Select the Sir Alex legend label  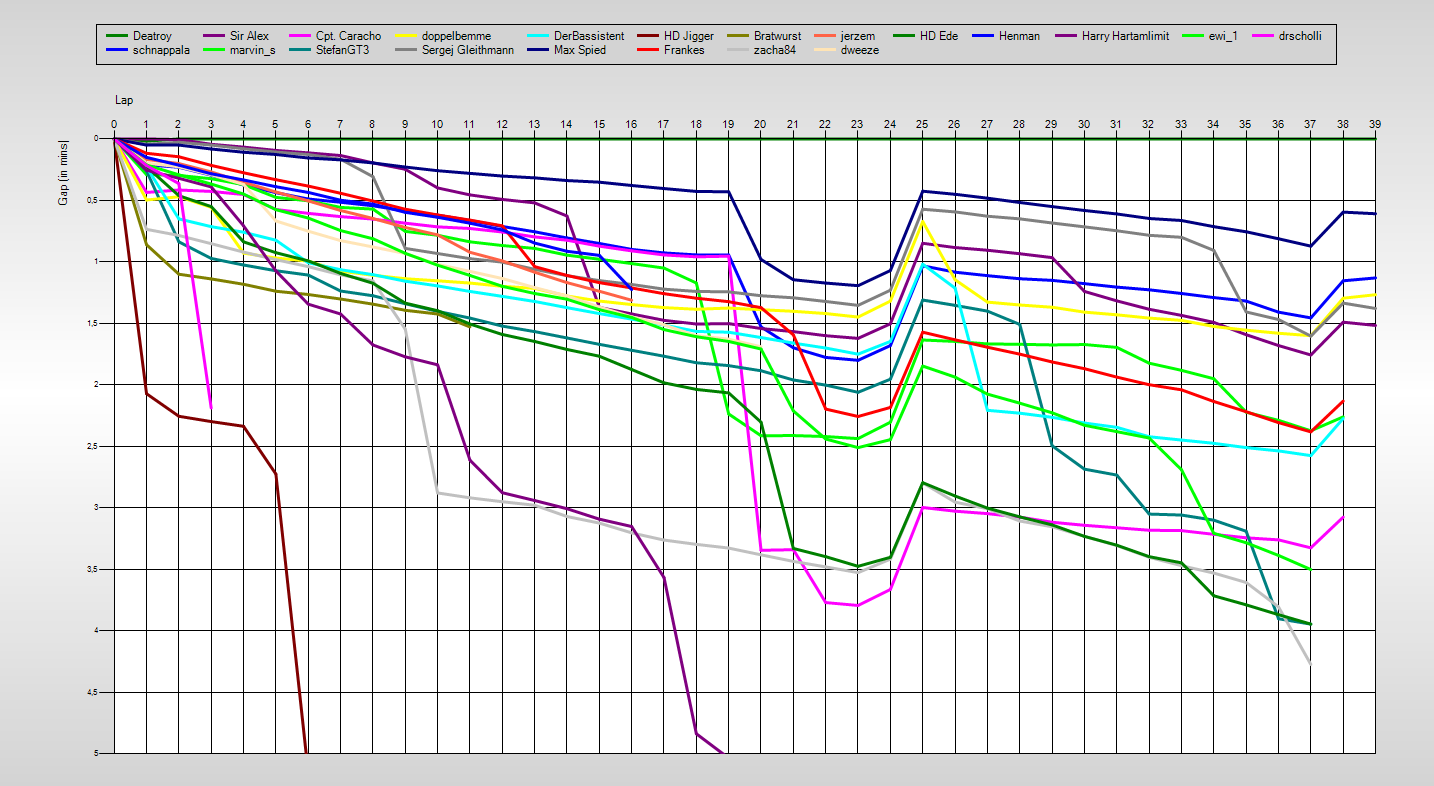point(249,36)
